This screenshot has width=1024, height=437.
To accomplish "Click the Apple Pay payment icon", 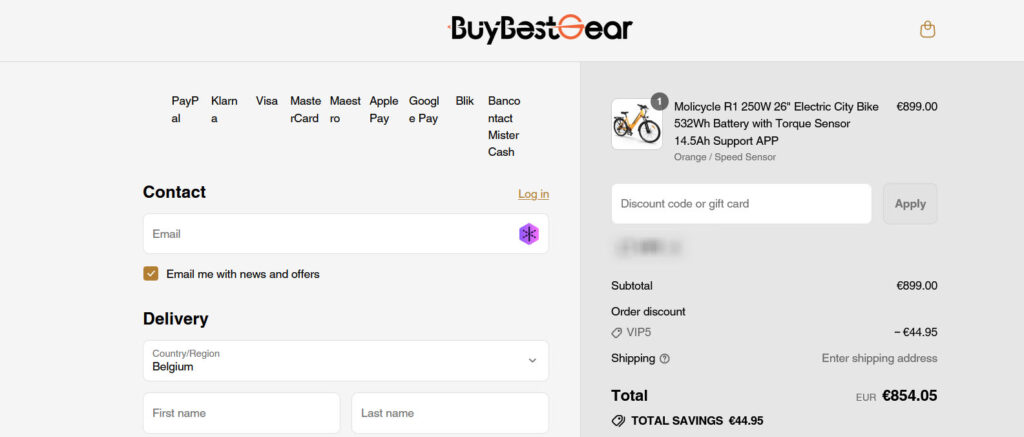I will 383,109.
